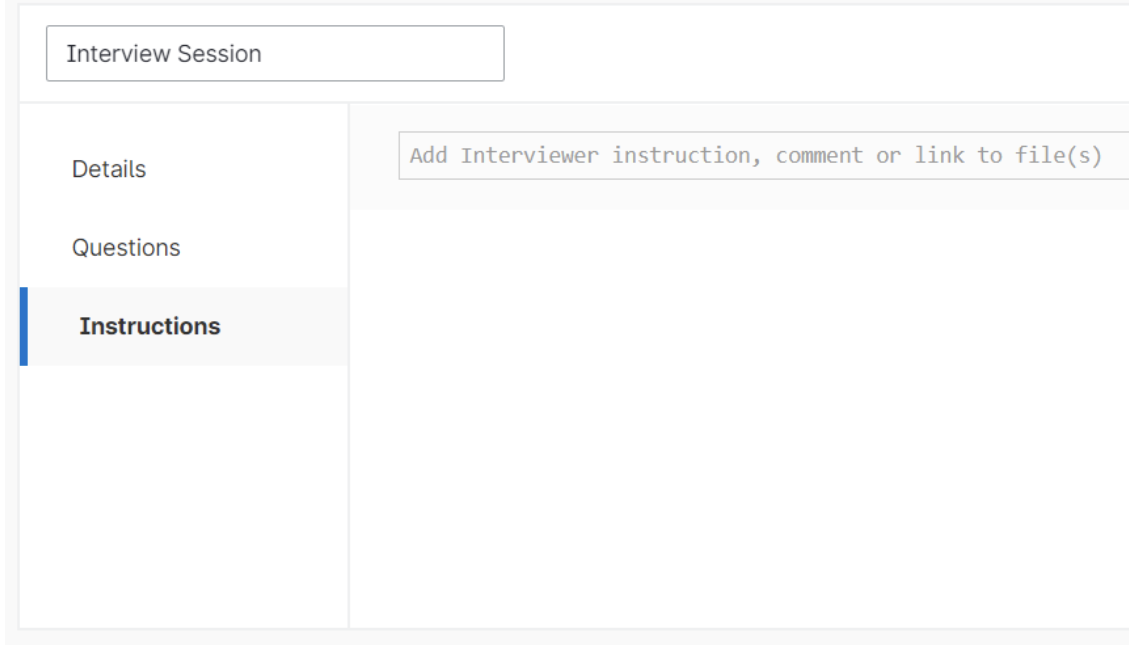1136x646 pixels.
Task: Click the blue indicator beside Instructions
Action: point(24,326)
